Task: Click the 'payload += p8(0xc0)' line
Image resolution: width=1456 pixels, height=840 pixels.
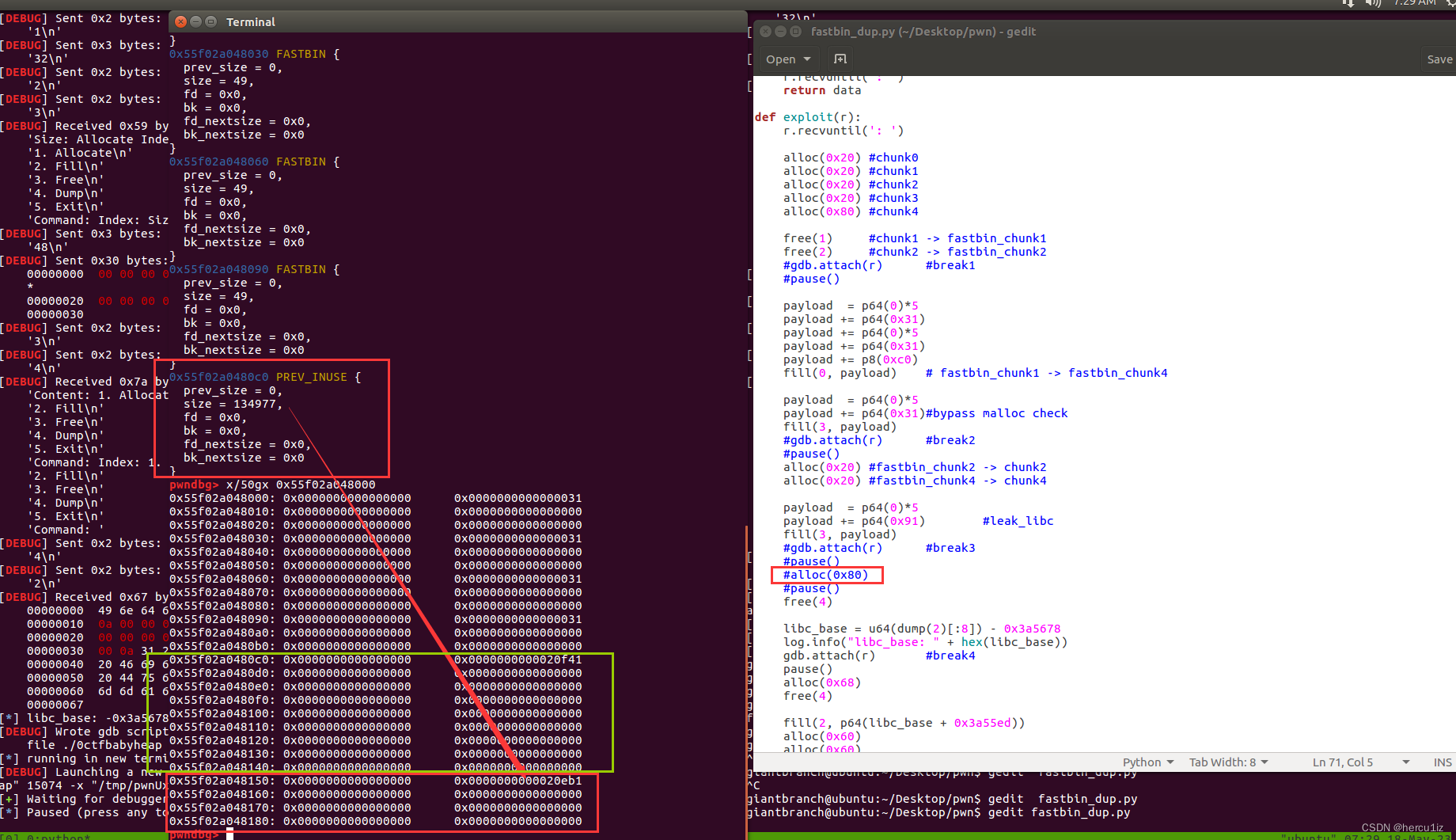Action: [851, 359]
